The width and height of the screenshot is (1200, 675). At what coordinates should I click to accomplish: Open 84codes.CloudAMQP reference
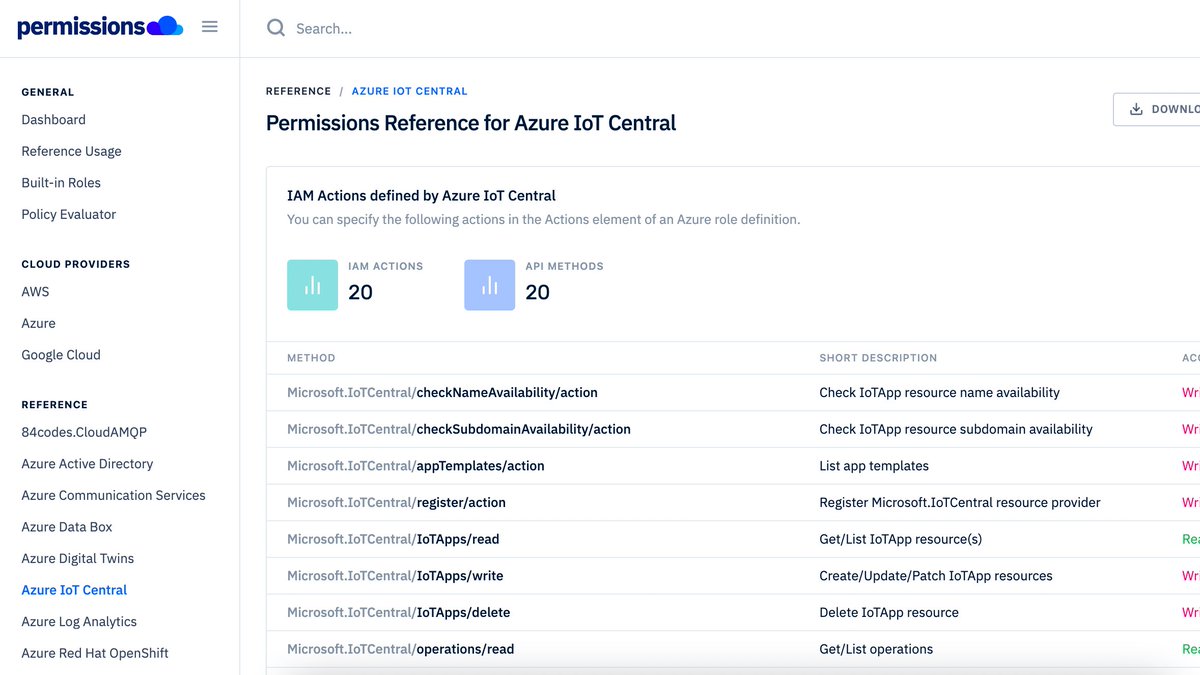pos(84,432)
